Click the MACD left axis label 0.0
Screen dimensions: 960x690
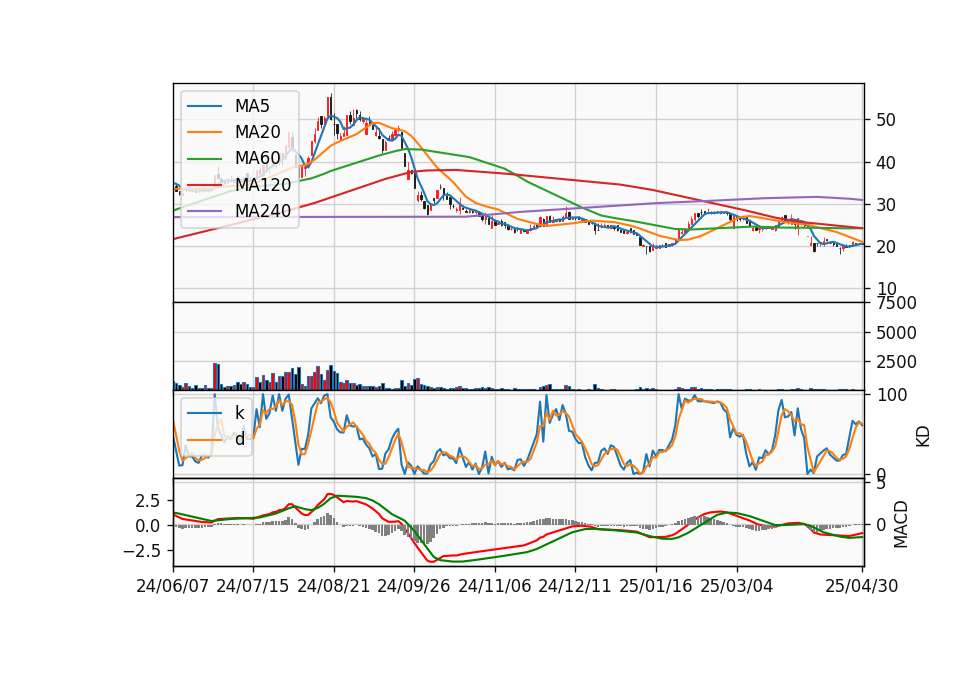tap(148, 526)
